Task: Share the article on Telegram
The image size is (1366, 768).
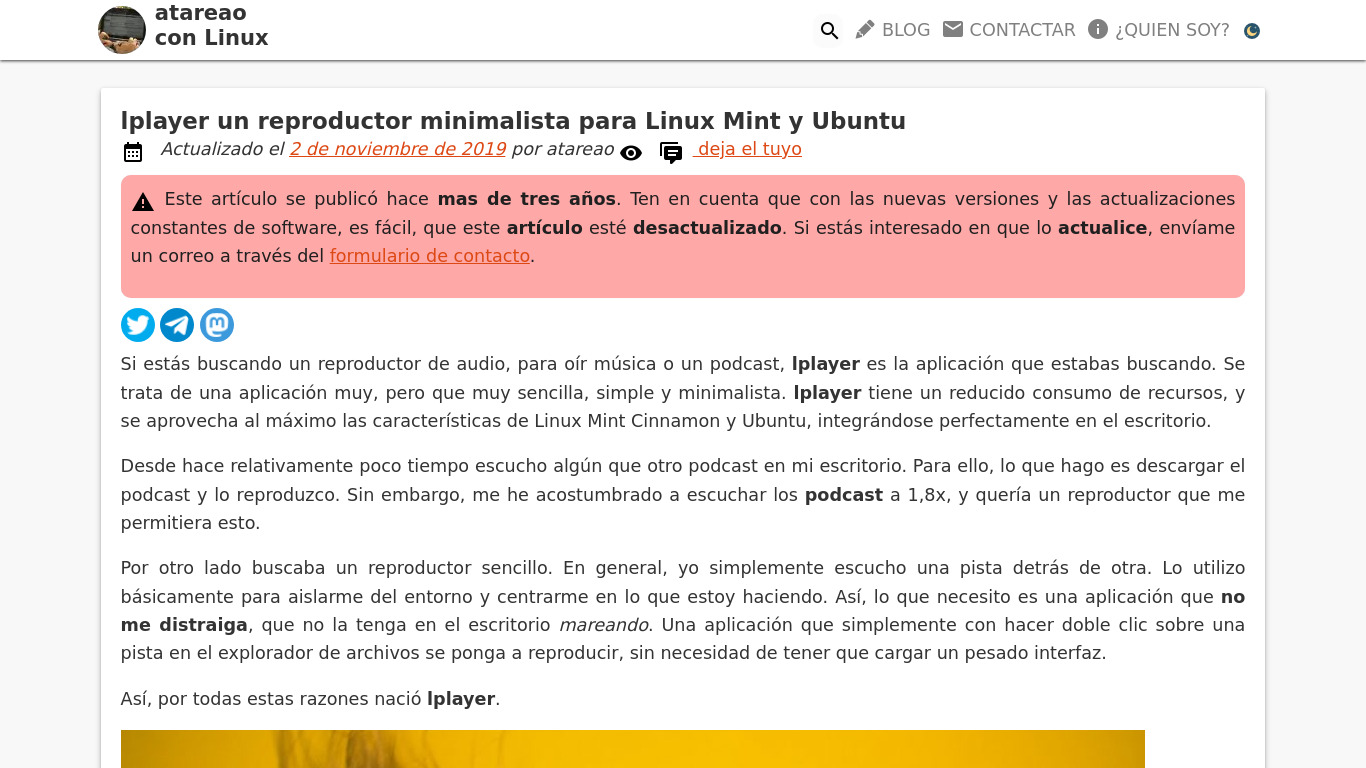Action: pos(177,325)
